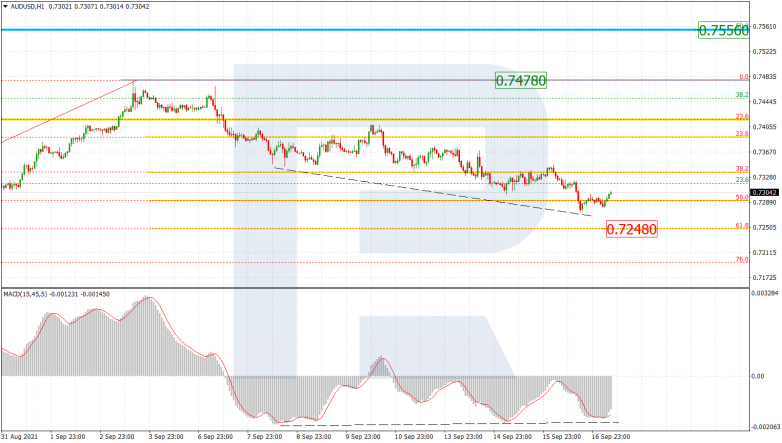The image size is (782, 443).
Task: Select the open price value 0.73021
Action: [x=59, y=7]
